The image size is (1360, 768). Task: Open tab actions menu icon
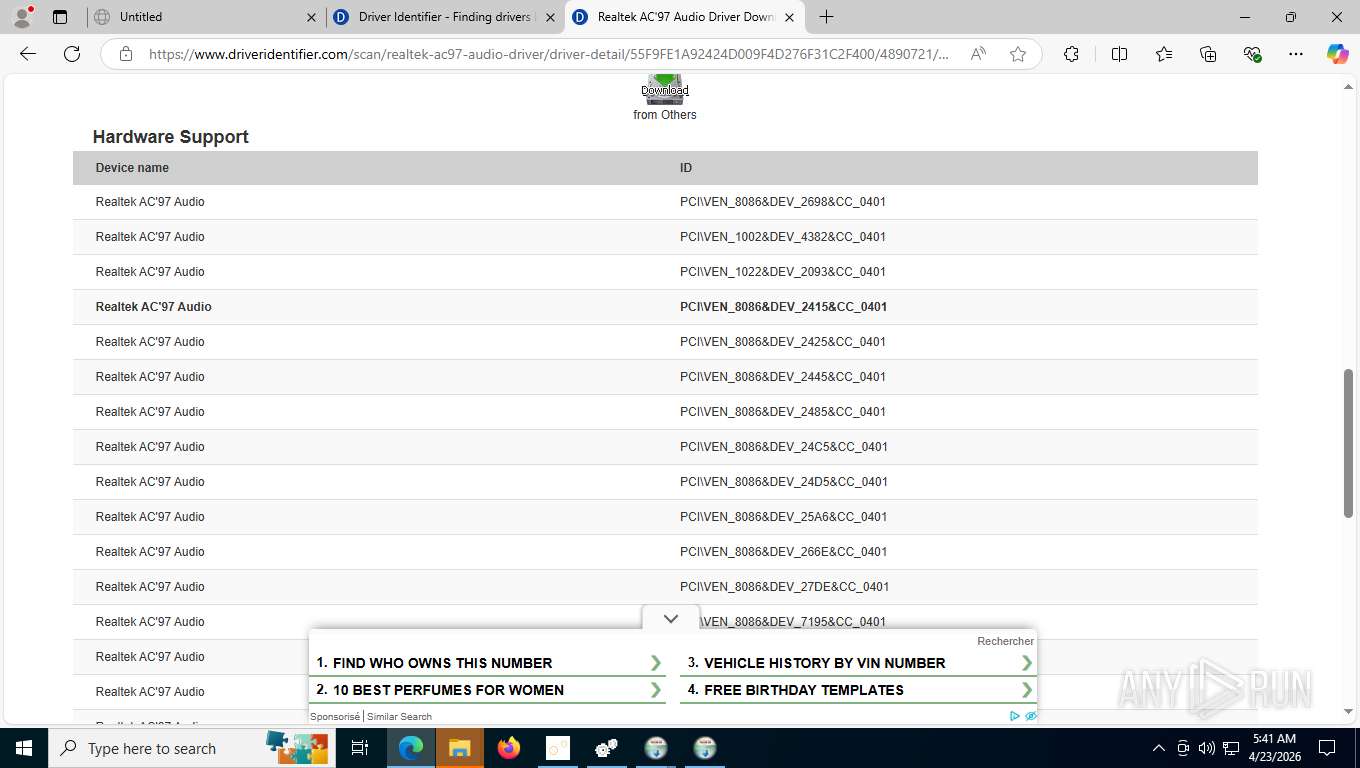60,17
